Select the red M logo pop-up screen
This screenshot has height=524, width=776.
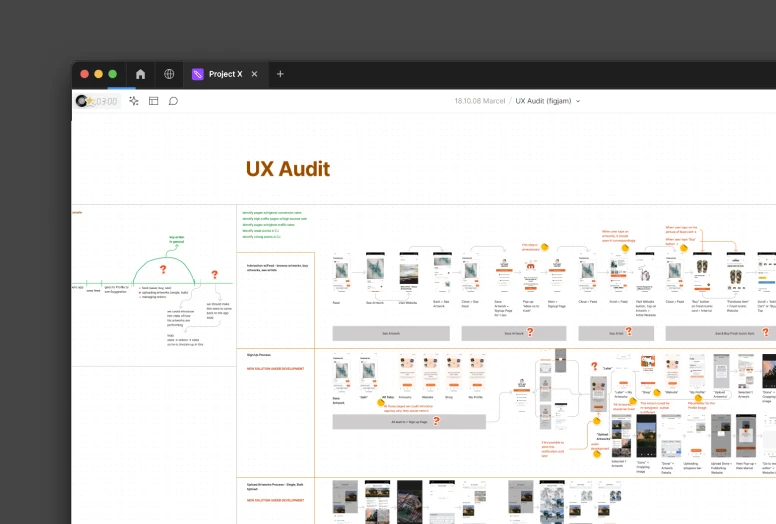531,276
